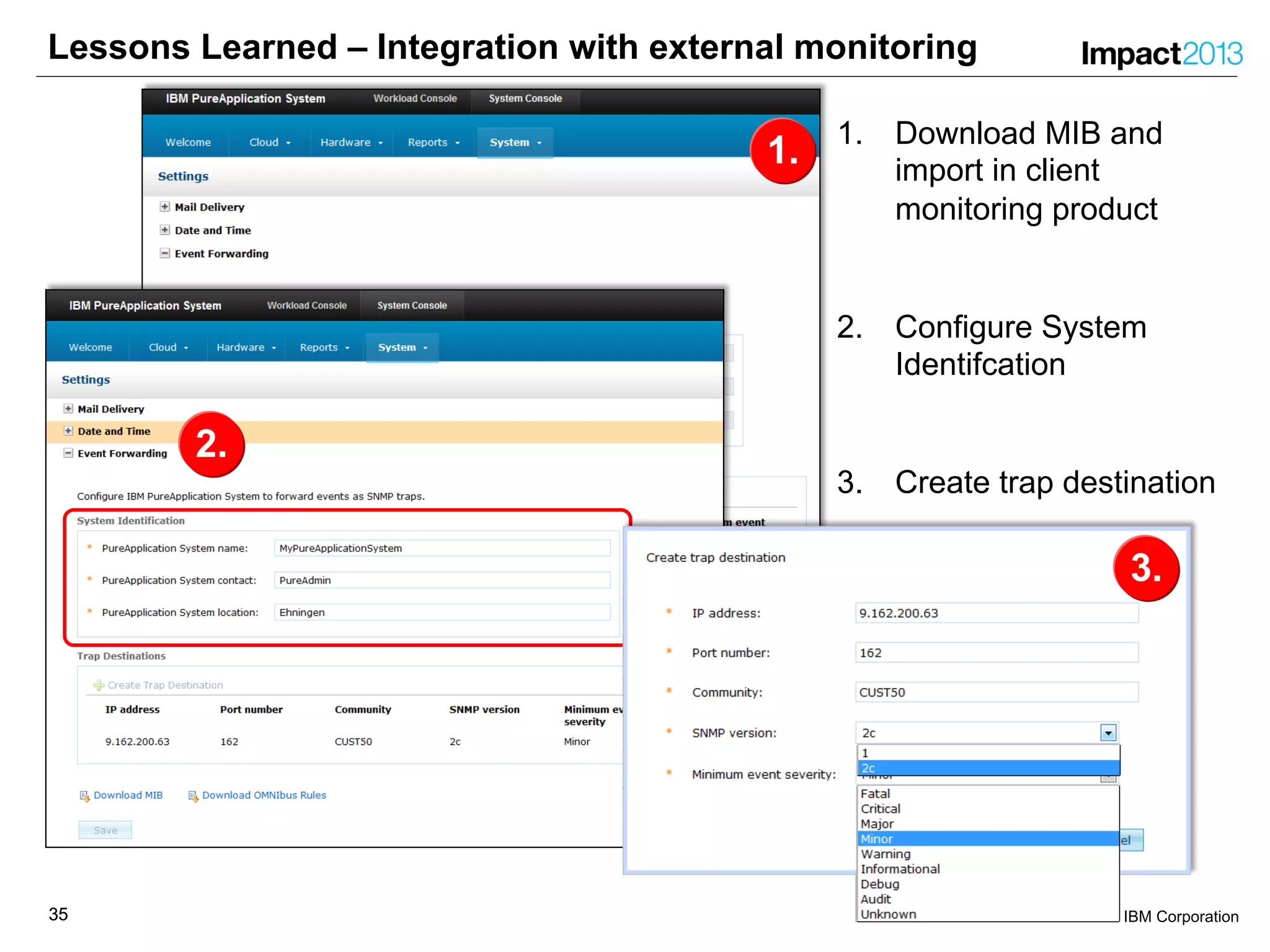Viewport: 1270px width, 952px height.
Task: Collapse Event Forwarding in the back window
Action: pyautogui.click(x=164, y=253)
